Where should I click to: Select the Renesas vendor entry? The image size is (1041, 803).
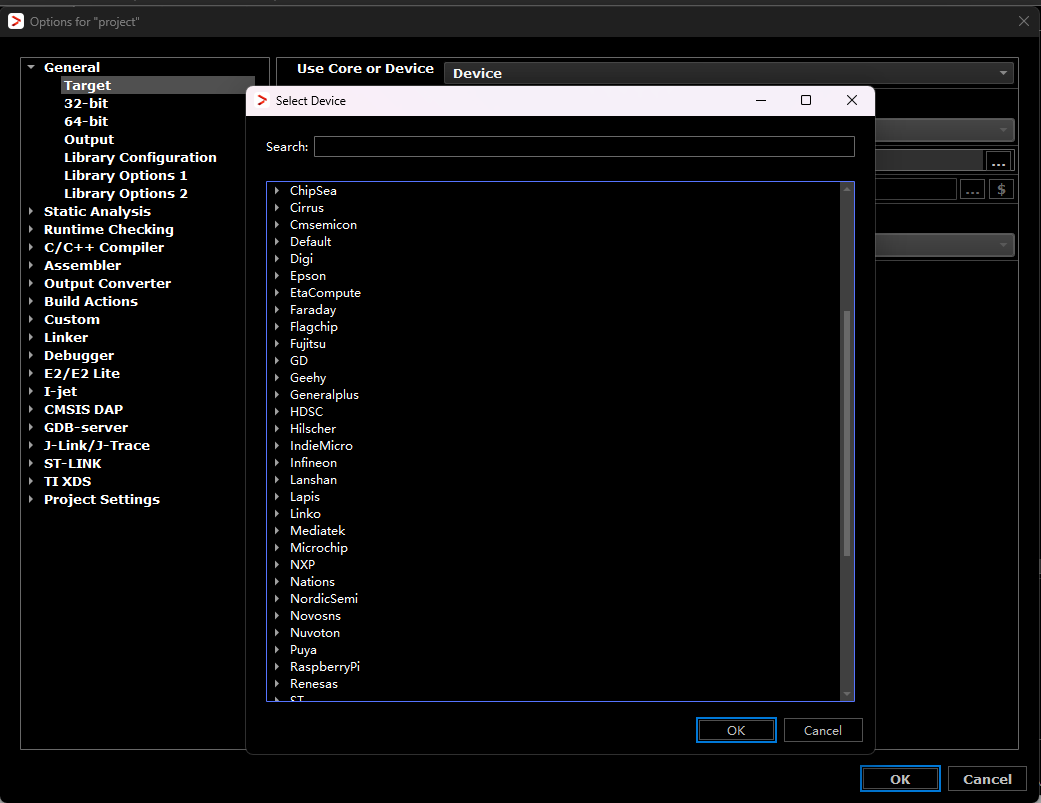[314, 684]
